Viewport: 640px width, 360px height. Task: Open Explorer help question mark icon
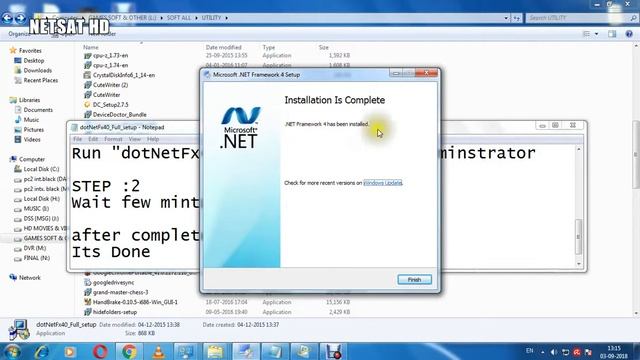pos(629,34)
